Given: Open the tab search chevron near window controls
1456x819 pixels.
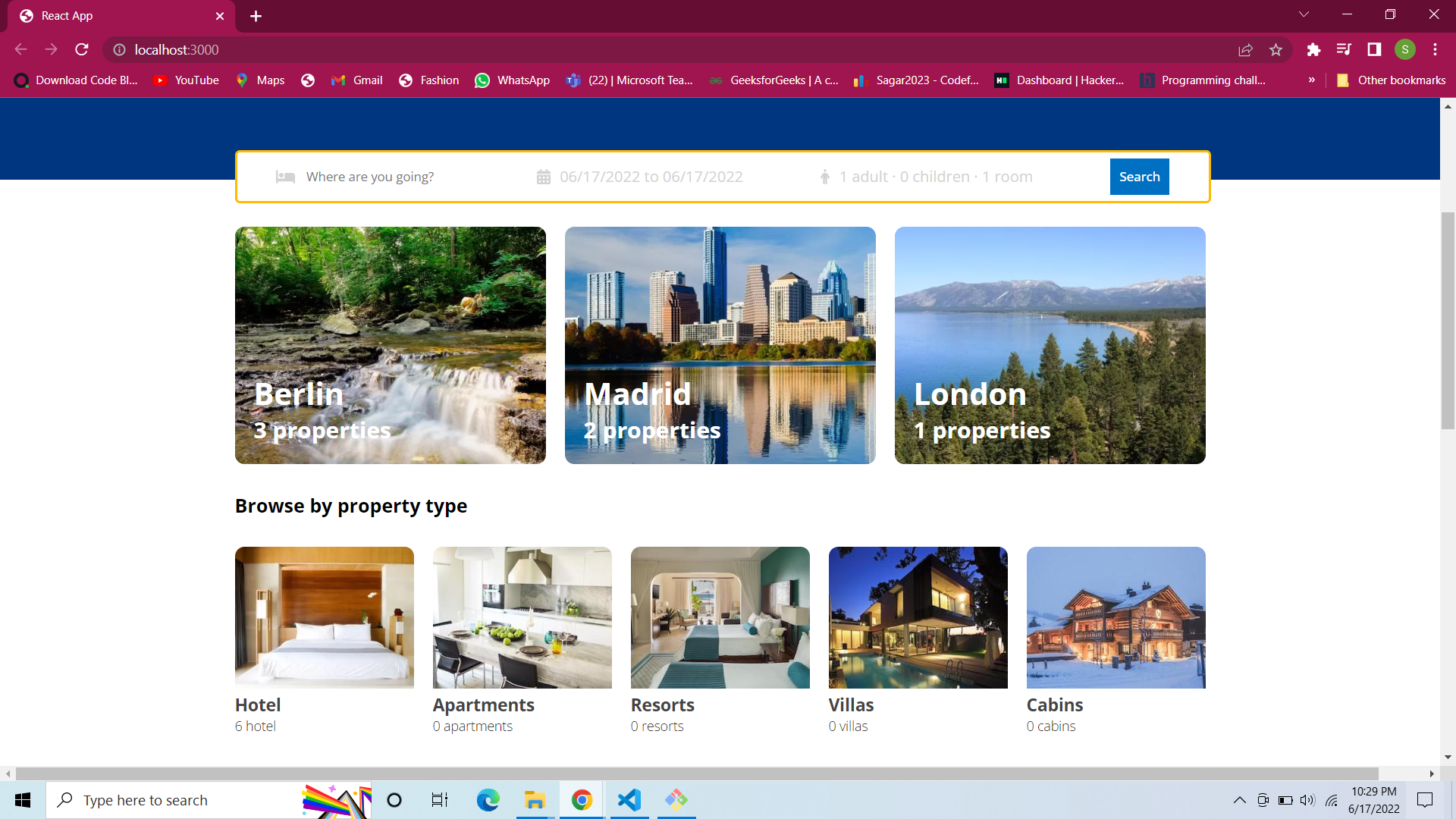Looking at the screenshot, I should pos(1304,14).
